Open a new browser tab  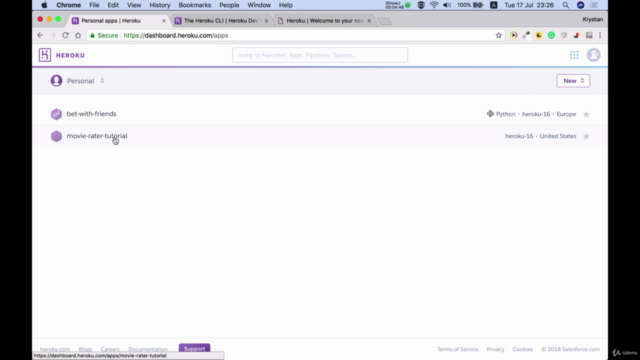384,21
